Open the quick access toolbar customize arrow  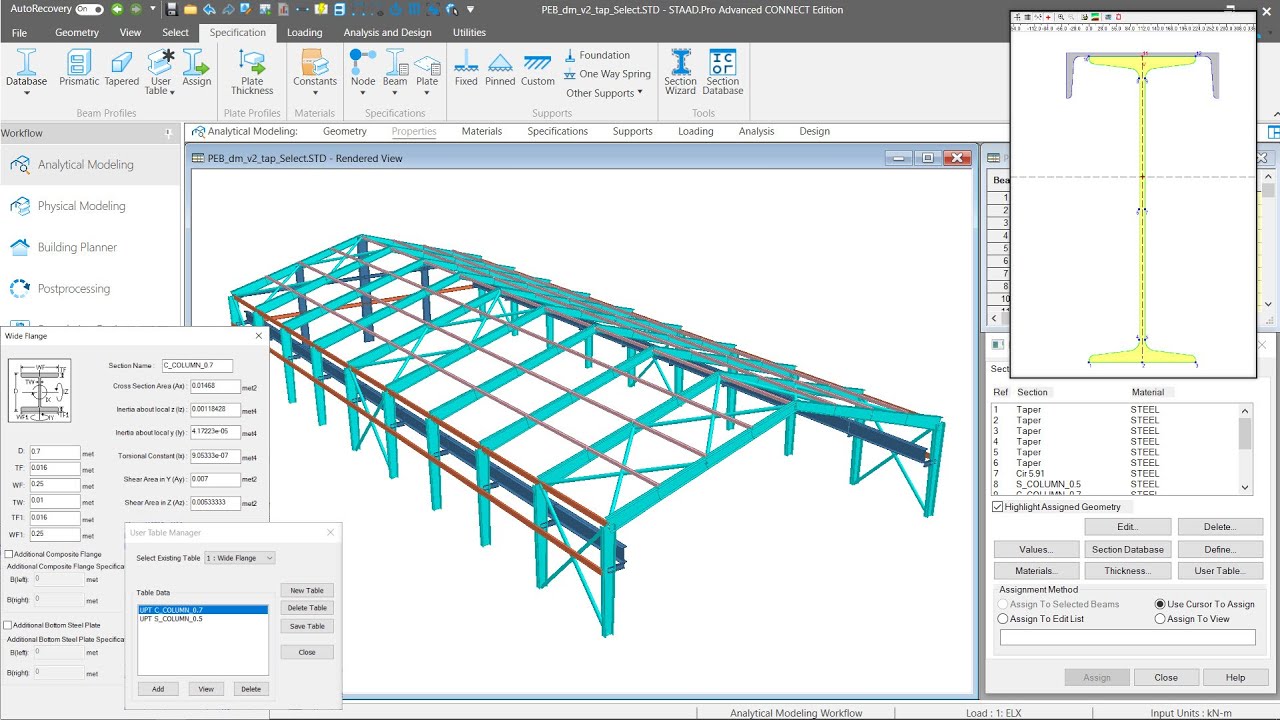[x=470, y=10]
